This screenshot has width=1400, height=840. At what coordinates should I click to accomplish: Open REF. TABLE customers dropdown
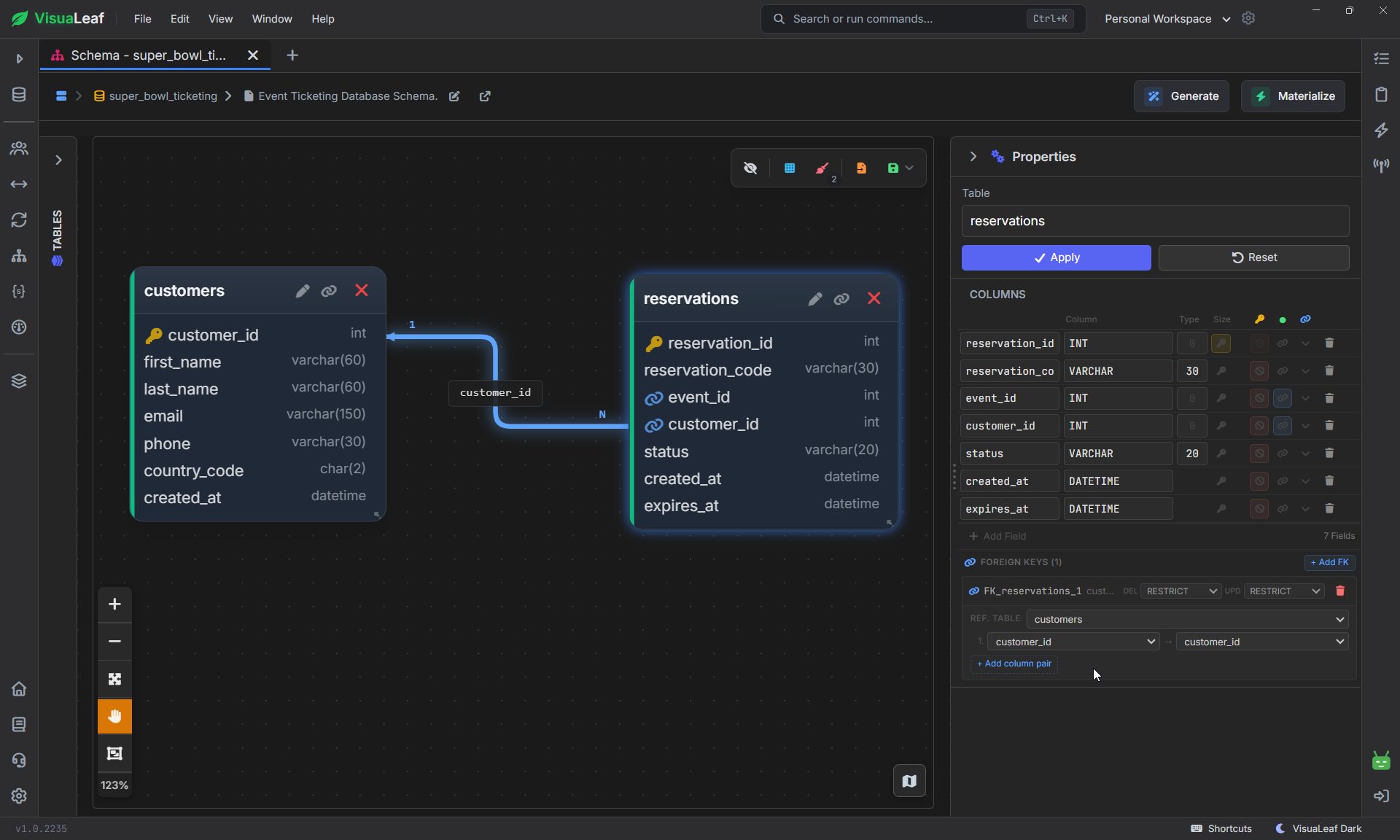click(x=1187, y=619)
